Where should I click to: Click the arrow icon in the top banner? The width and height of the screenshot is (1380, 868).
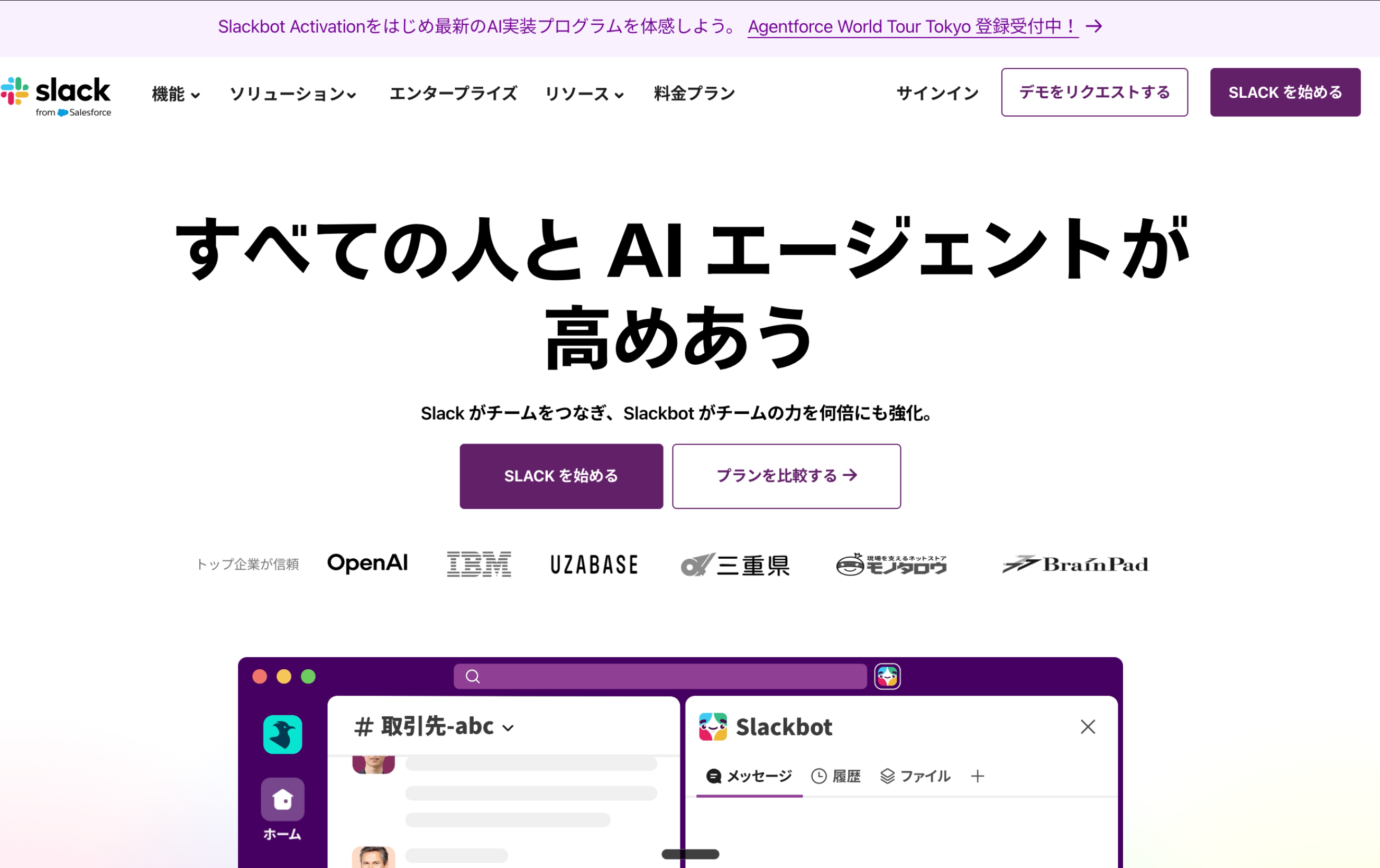tap(1094, 26)
